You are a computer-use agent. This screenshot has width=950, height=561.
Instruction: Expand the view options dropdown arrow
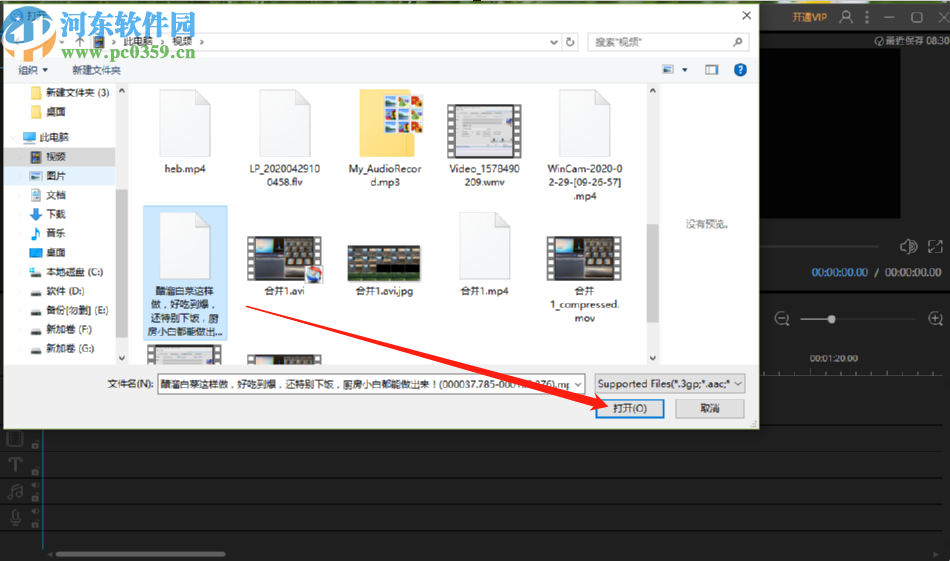pos(685,70)
